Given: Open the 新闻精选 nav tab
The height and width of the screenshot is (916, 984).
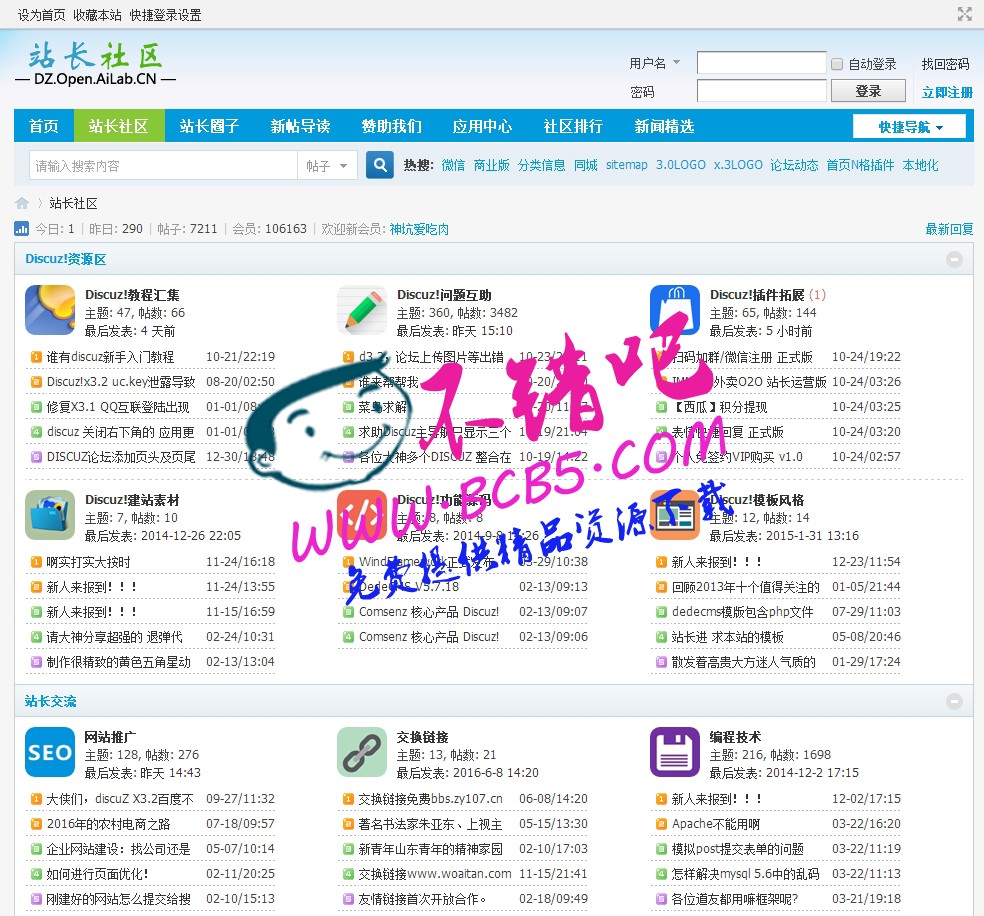Looking at the screenshot, I should point(665,126).
